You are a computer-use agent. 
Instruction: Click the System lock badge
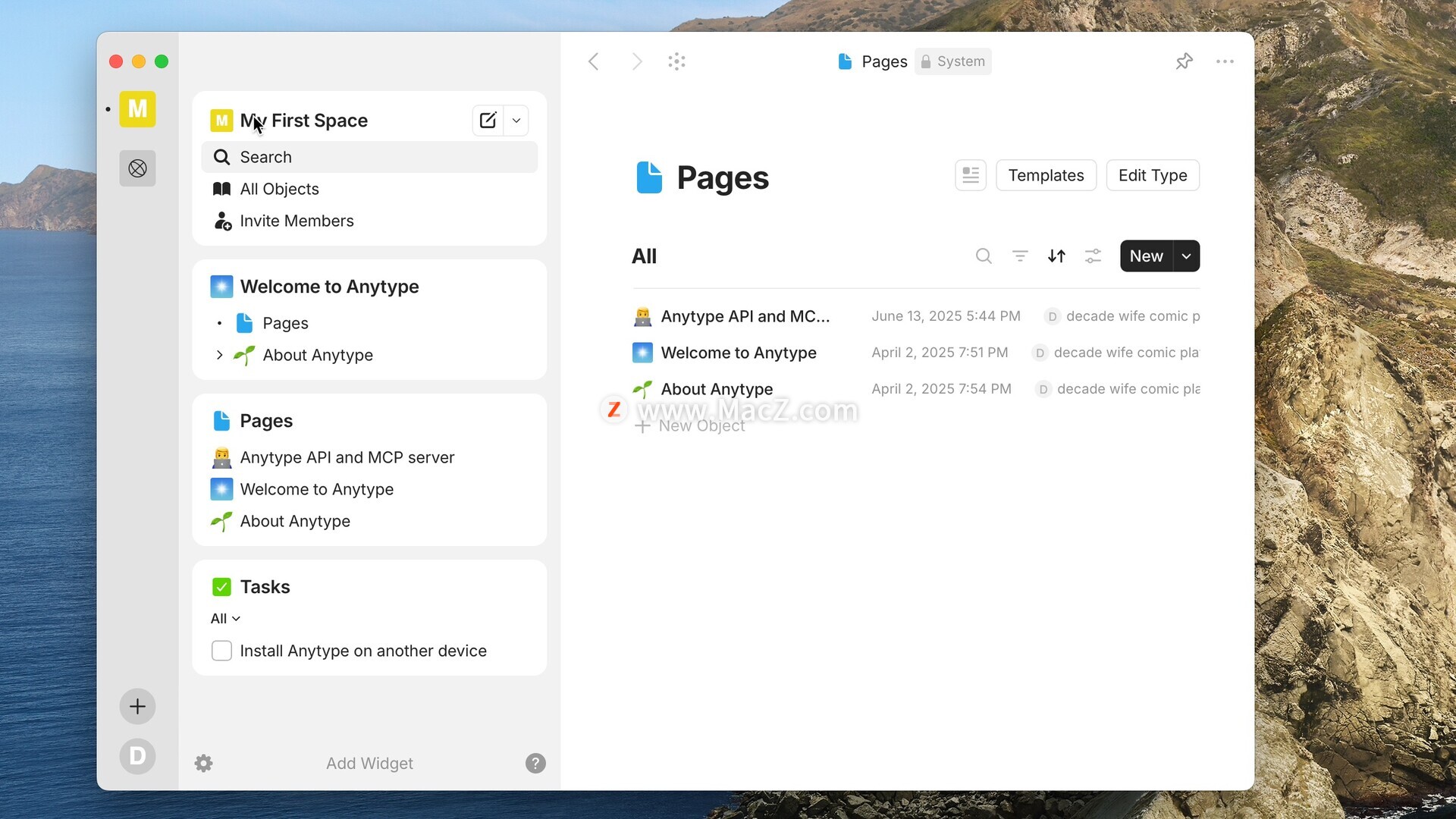point(953,61)
